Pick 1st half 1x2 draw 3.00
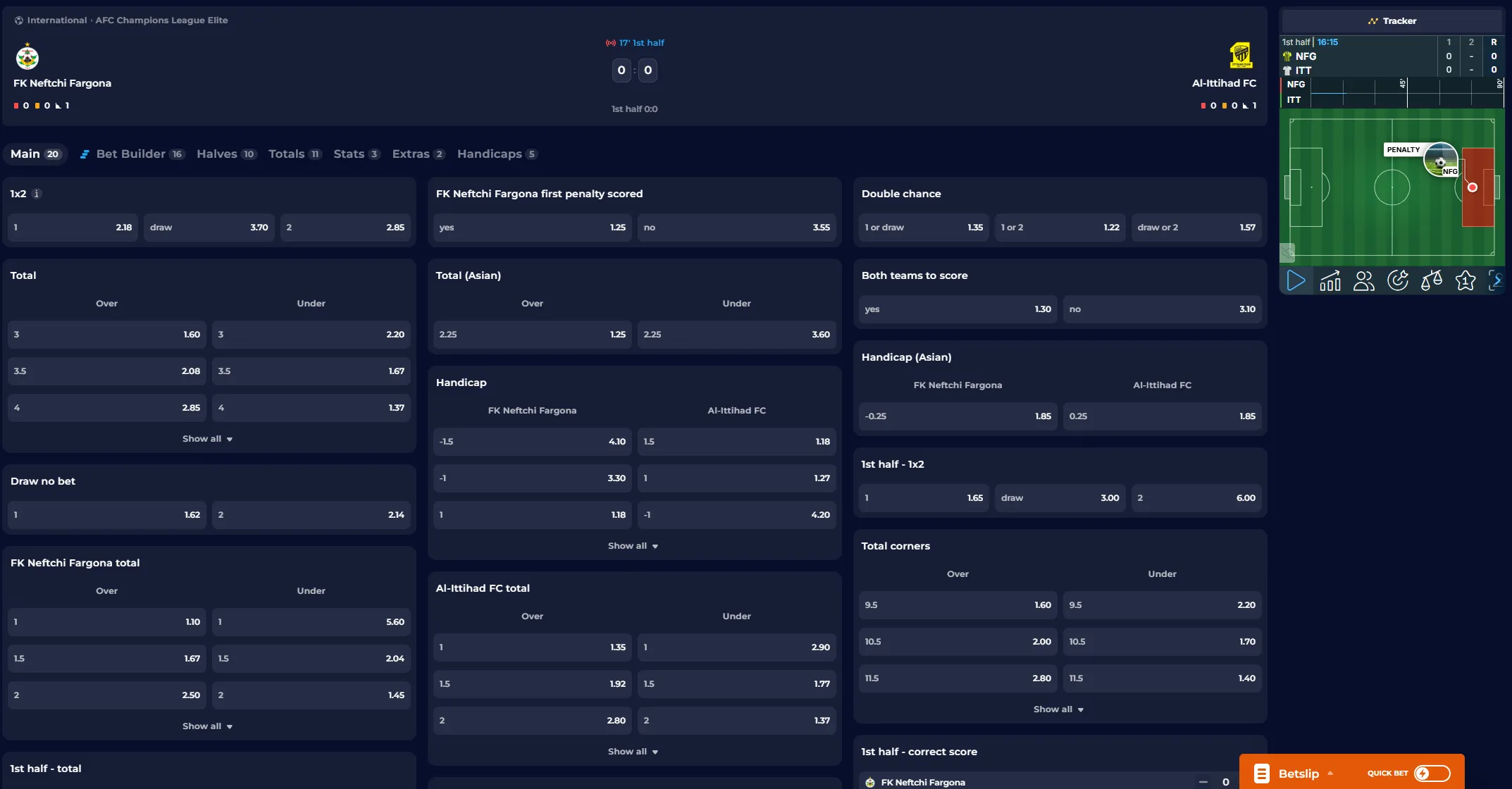Image resolution: width=1512 pixels, height=789 pixels. click(x=1060, y=498)
